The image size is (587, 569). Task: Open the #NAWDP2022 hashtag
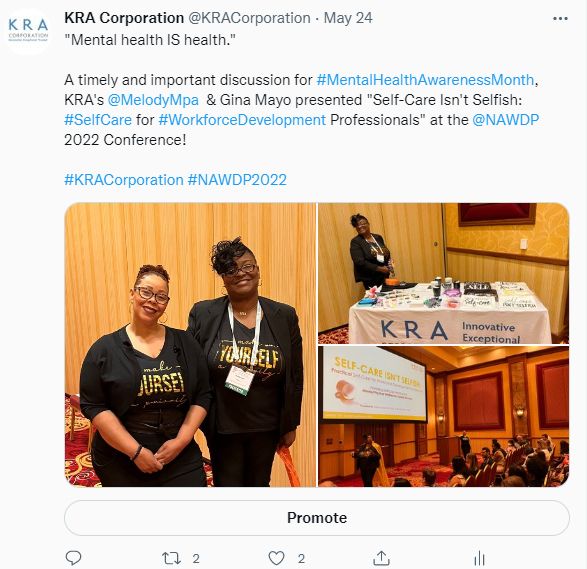(237, 180)
